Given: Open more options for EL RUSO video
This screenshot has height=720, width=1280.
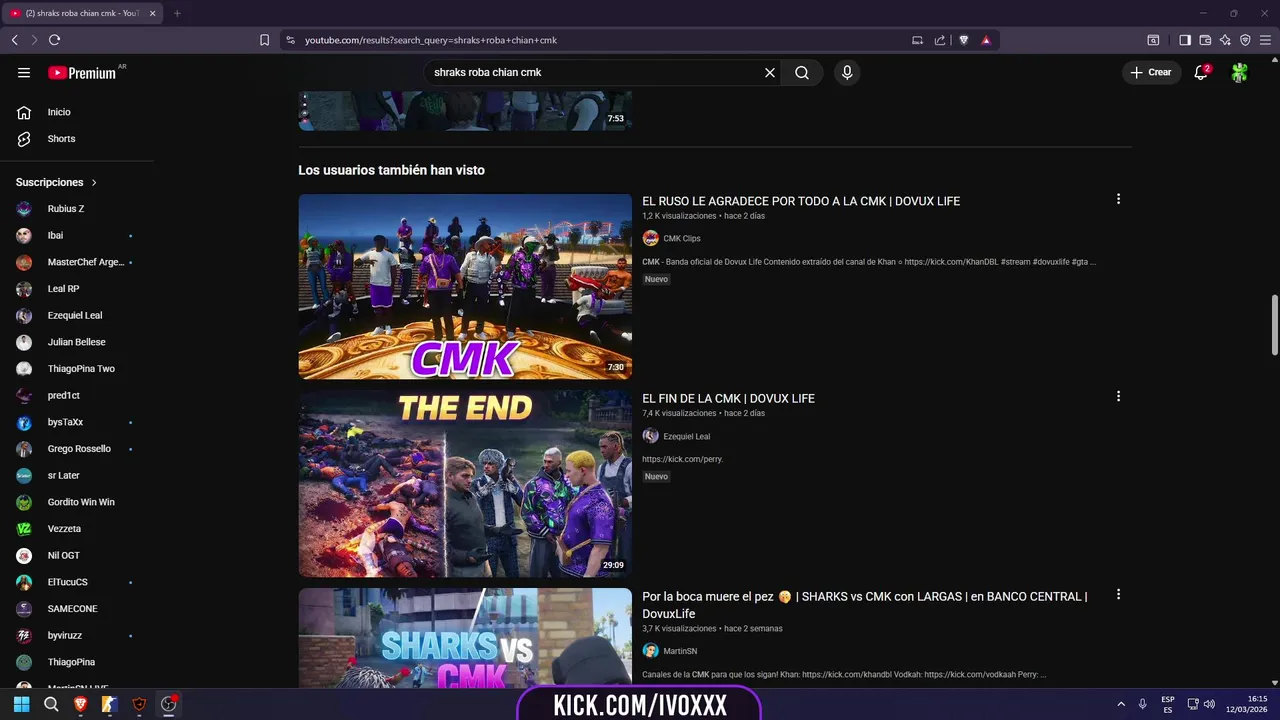Looking at the screenshot, I should pyautogui.click(x=1118, y=199).
